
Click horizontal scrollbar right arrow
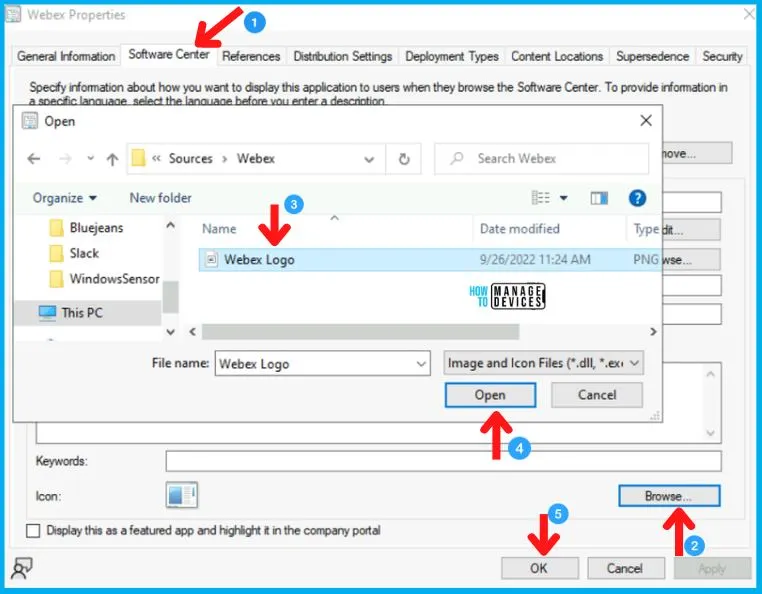(x=653, y=332)
